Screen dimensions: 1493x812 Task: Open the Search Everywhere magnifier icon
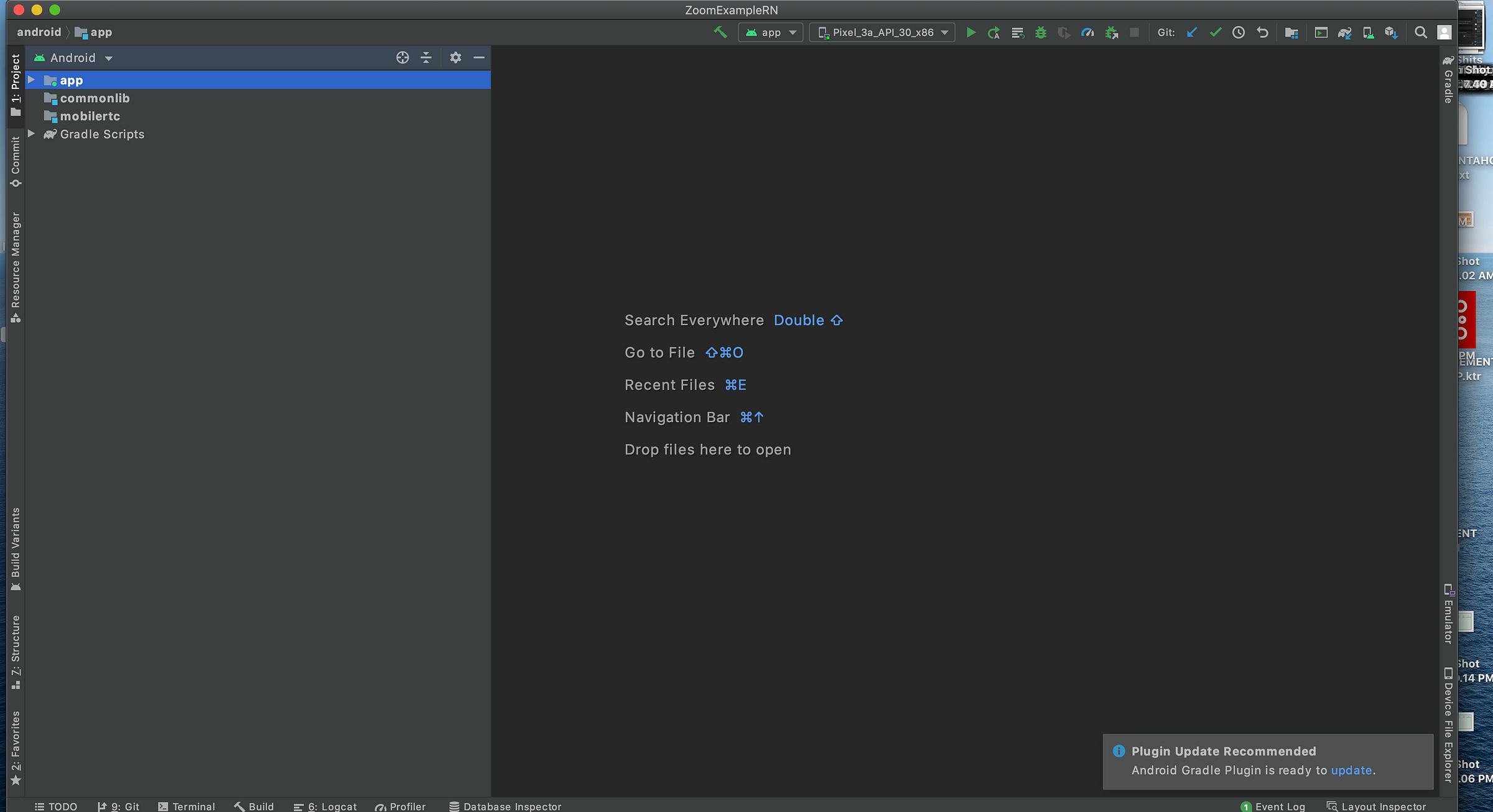coord(1421,32)
